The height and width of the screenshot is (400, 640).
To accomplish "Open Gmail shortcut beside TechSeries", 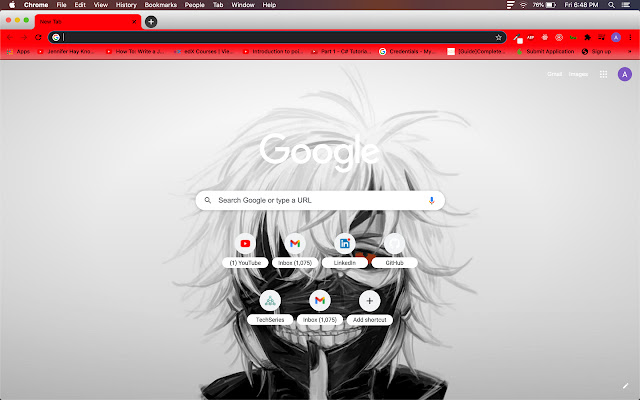I will [x=320, y=307].
